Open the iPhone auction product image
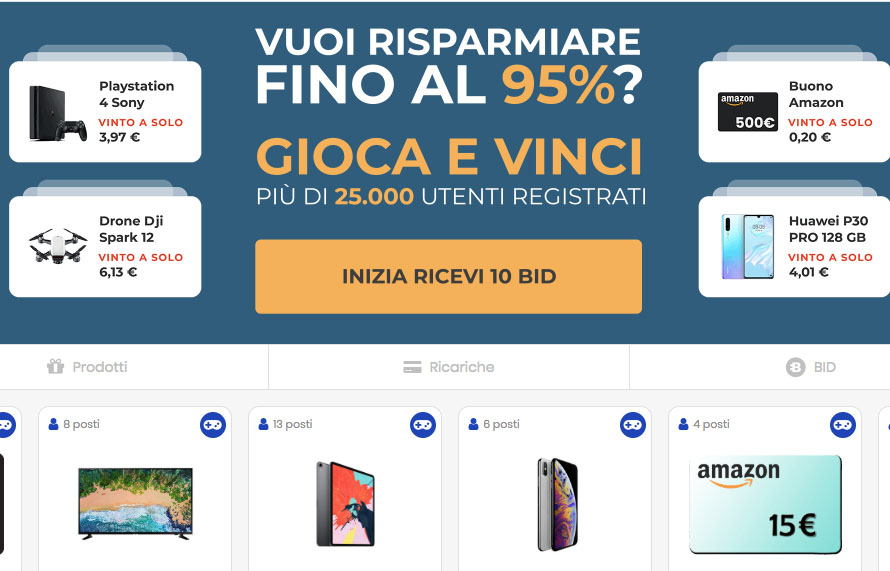 557,505
